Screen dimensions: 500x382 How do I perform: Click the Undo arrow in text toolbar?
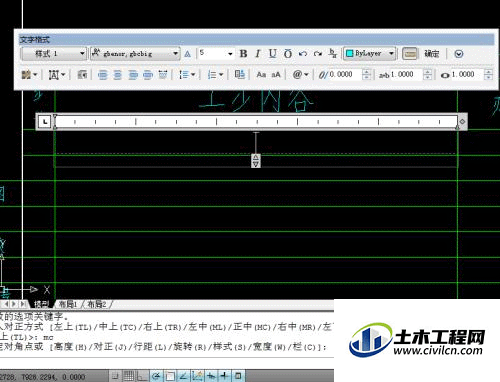point(303,54)
